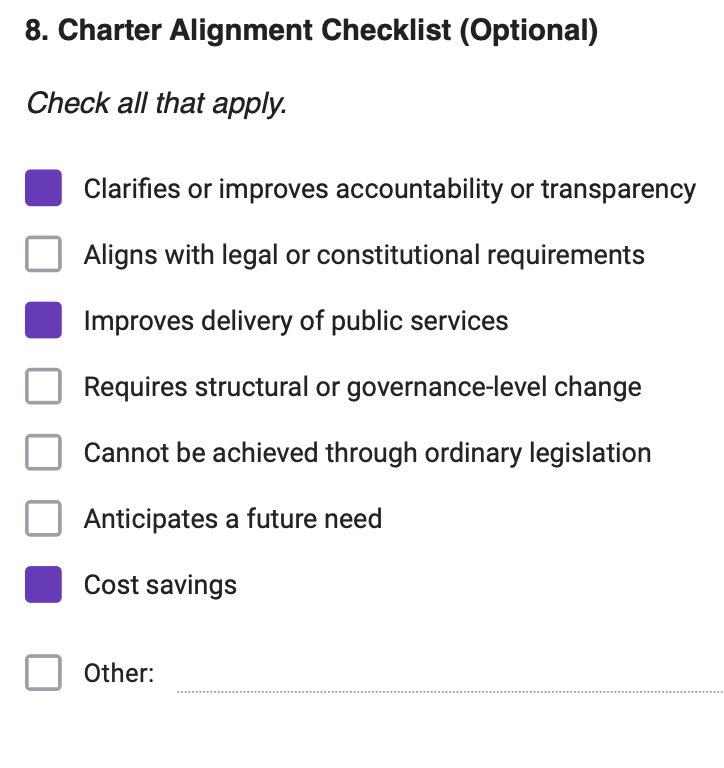This screenshot has height=768, width=724.
Task: Uncheck the Improves delivery of public services checkbox
Action: coord(43,320)
